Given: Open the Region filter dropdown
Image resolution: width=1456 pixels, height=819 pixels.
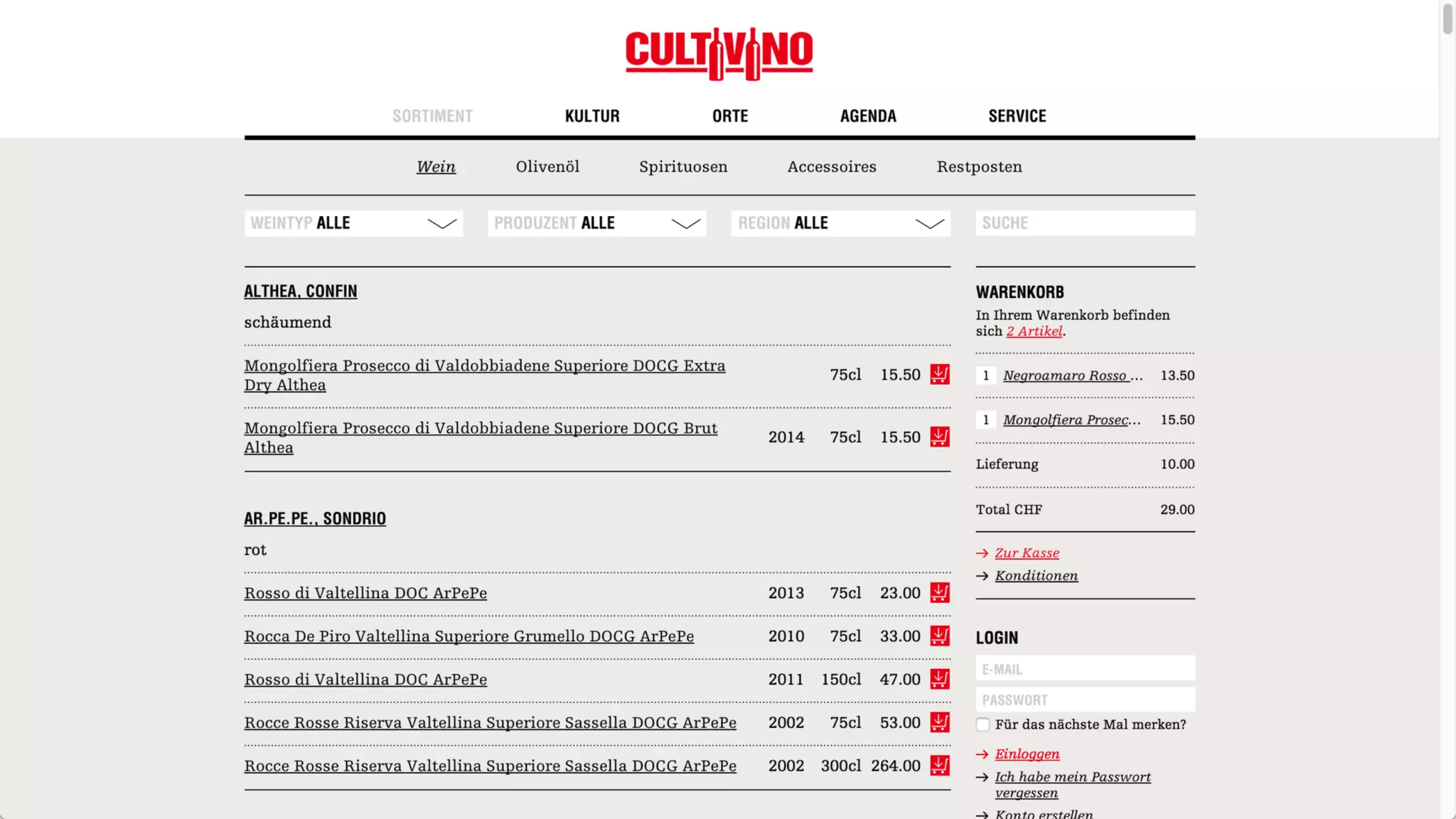Looking at the screenshot, I should pyautogui.click(x=840, y=223).
